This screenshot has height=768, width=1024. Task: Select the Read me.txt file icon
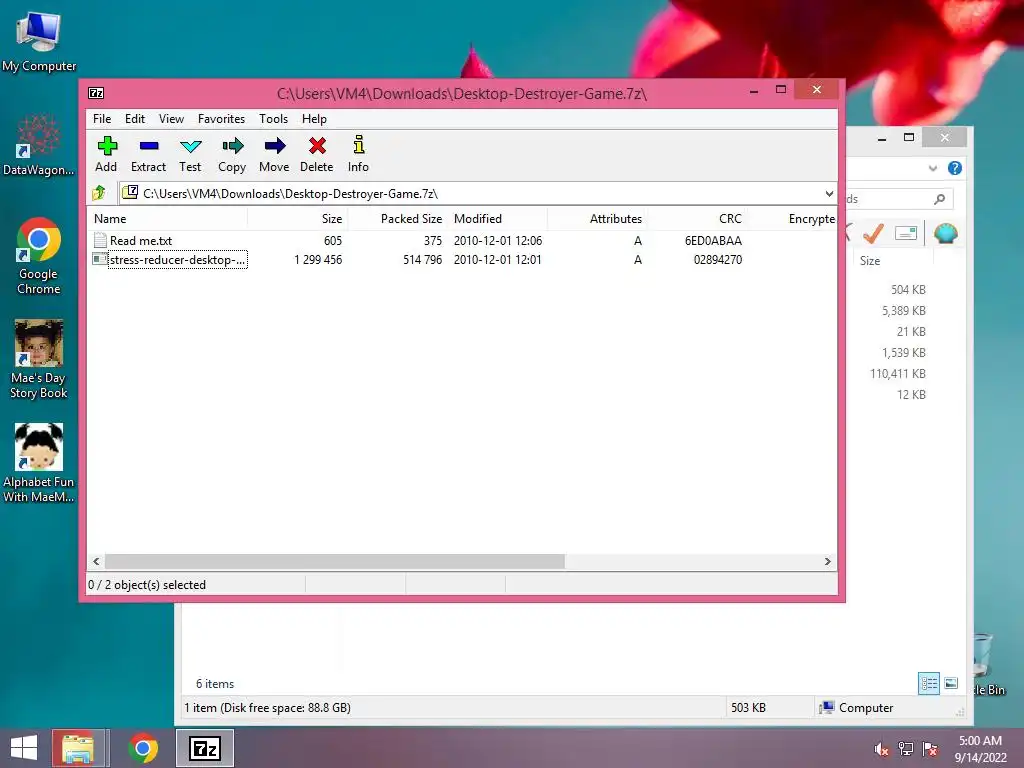tap(100, 240)
